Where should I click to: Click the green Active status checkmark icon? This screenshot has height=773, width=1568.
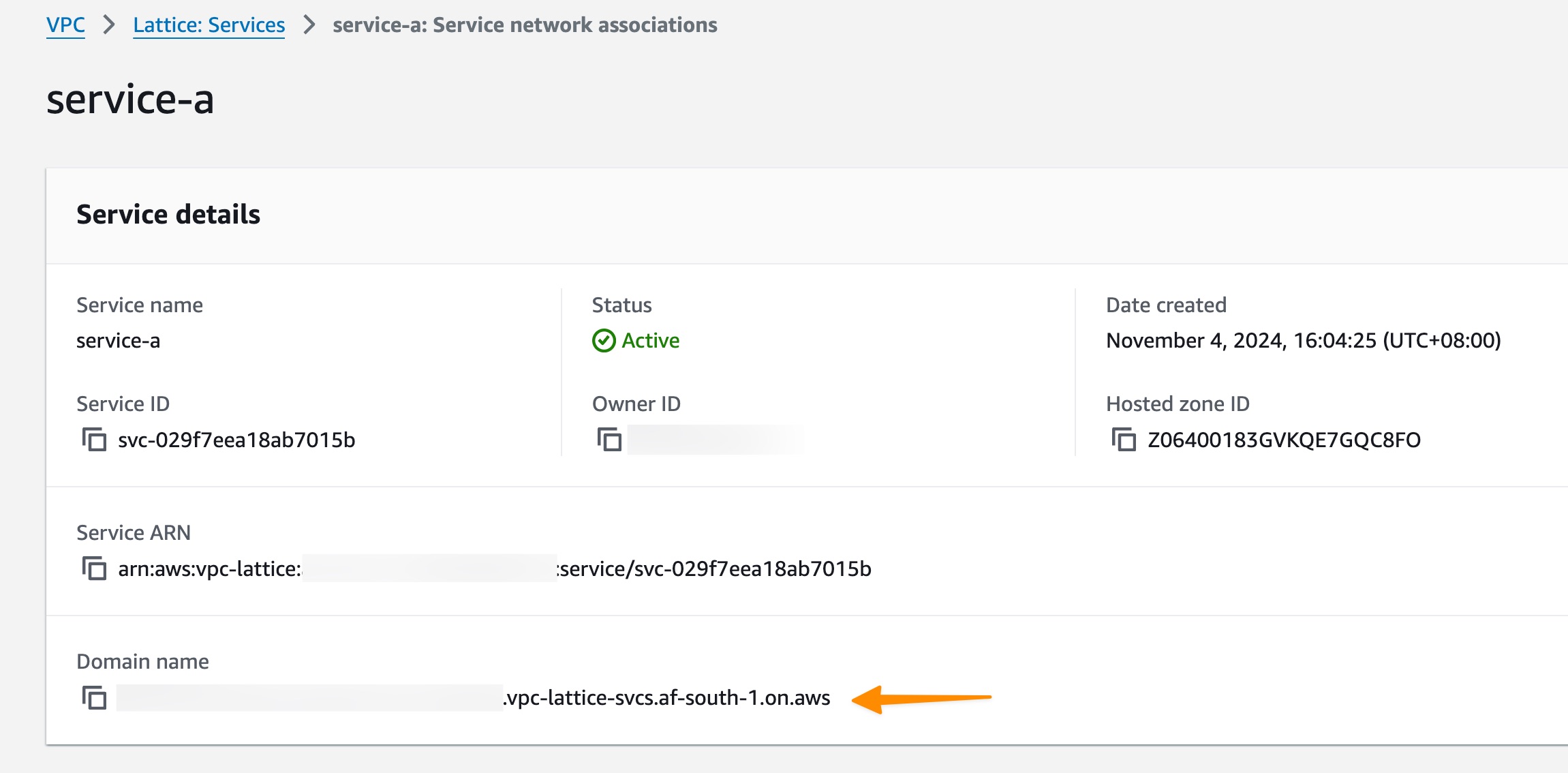tap(604, 341)
